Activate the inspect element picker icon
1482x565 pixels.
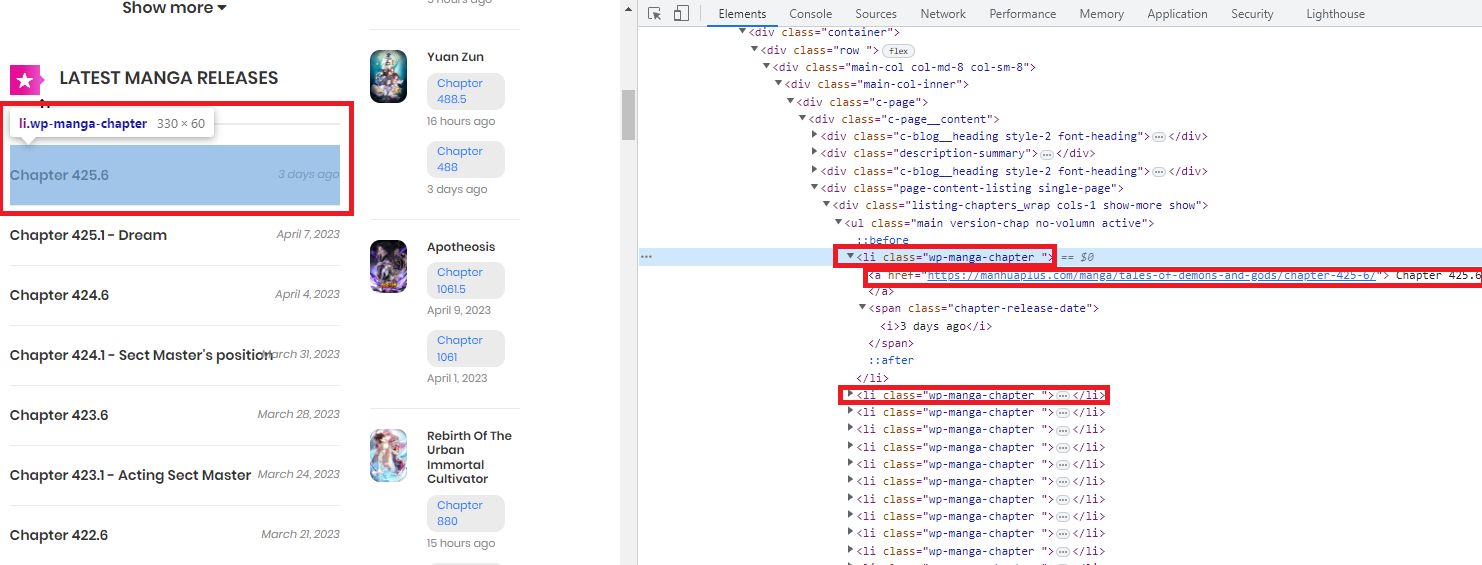(655, 14)
